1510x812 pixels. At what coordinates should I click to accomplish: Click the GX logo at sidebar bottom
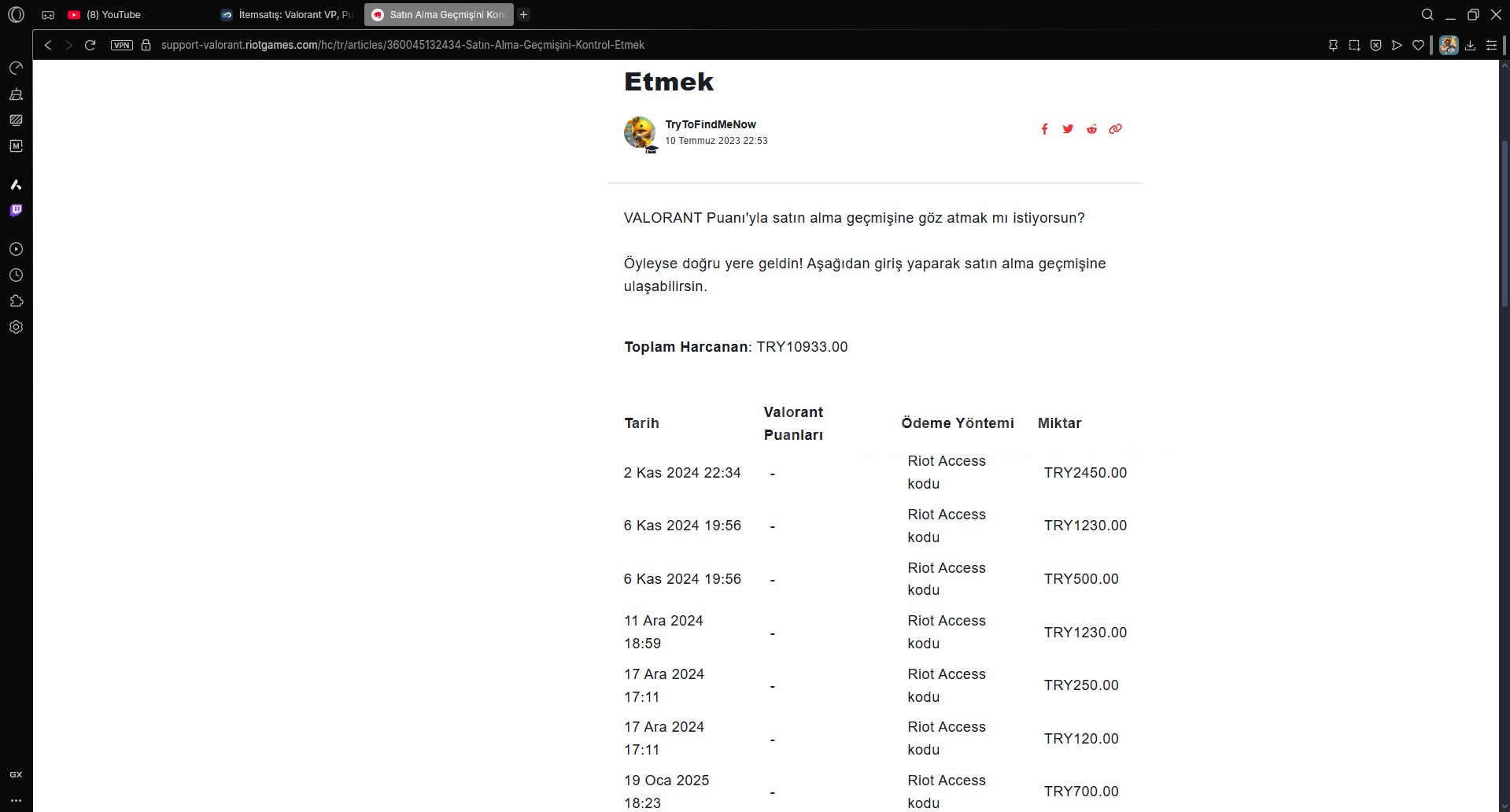[16, 775]
